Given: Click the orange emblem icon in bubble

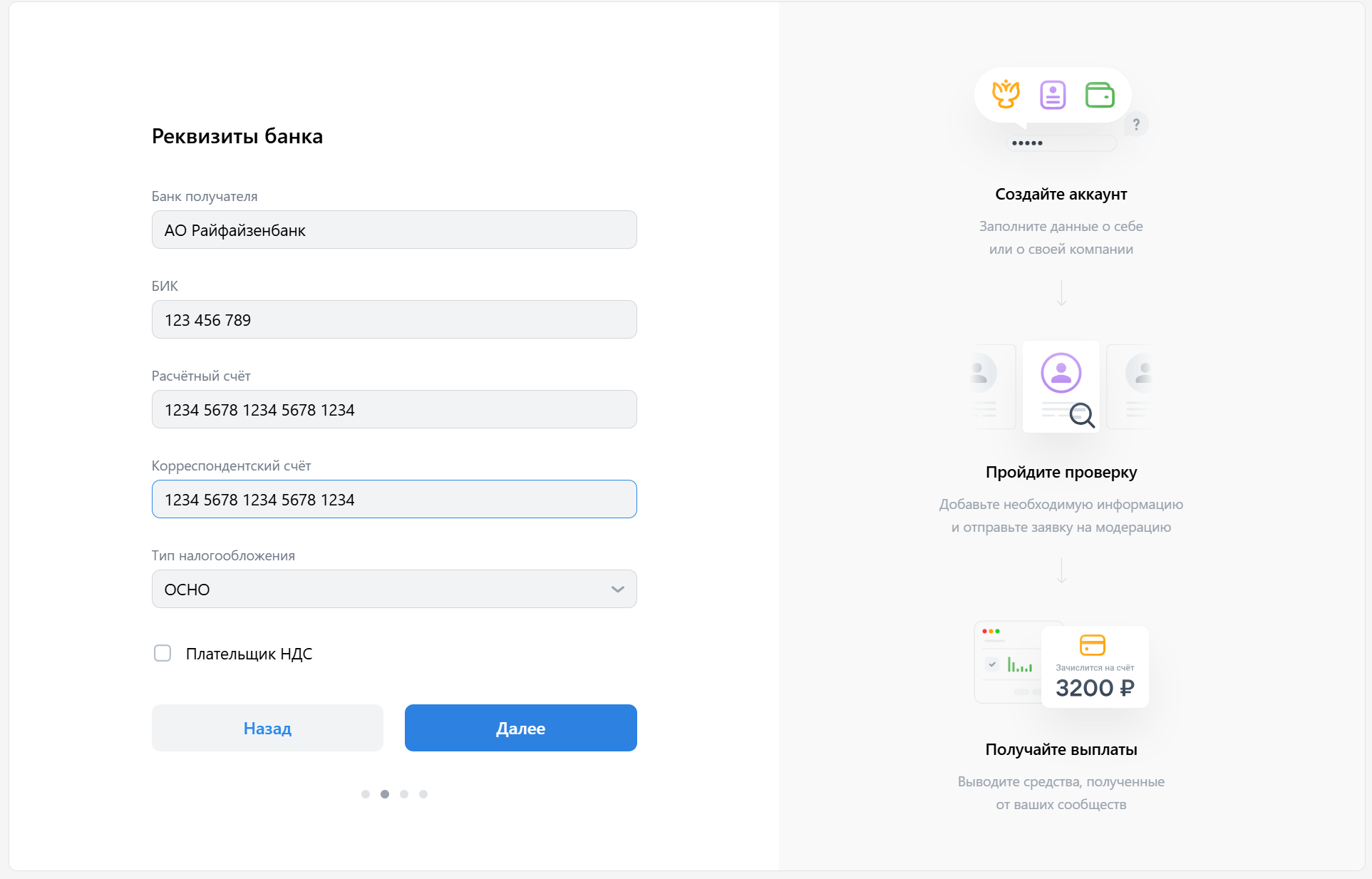Looking at the screenshot, I should [1006, 94].
